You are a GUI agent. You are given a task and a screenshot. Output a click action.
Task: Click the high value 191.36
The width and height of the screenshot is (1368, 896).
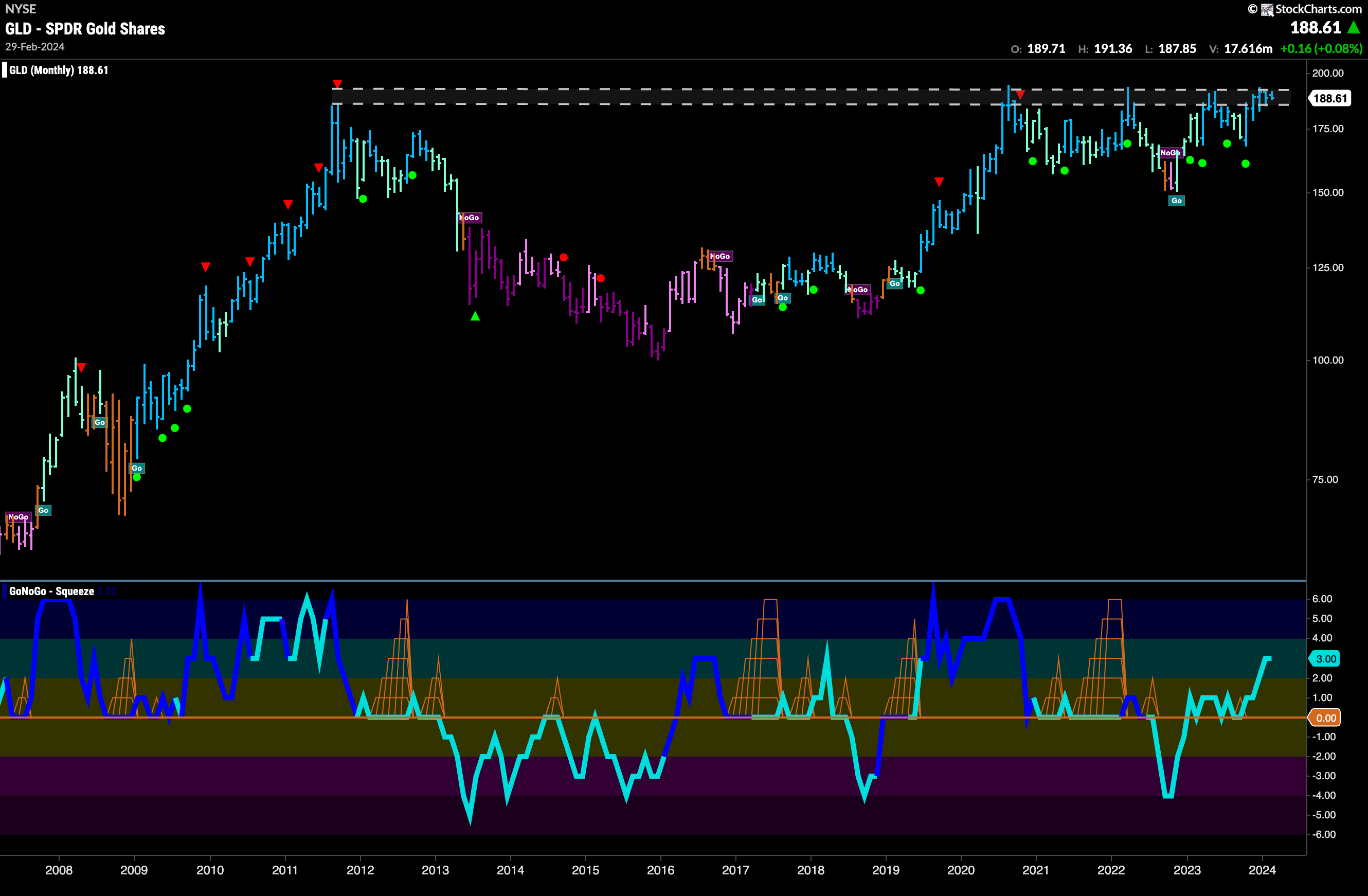point(1113,49)
